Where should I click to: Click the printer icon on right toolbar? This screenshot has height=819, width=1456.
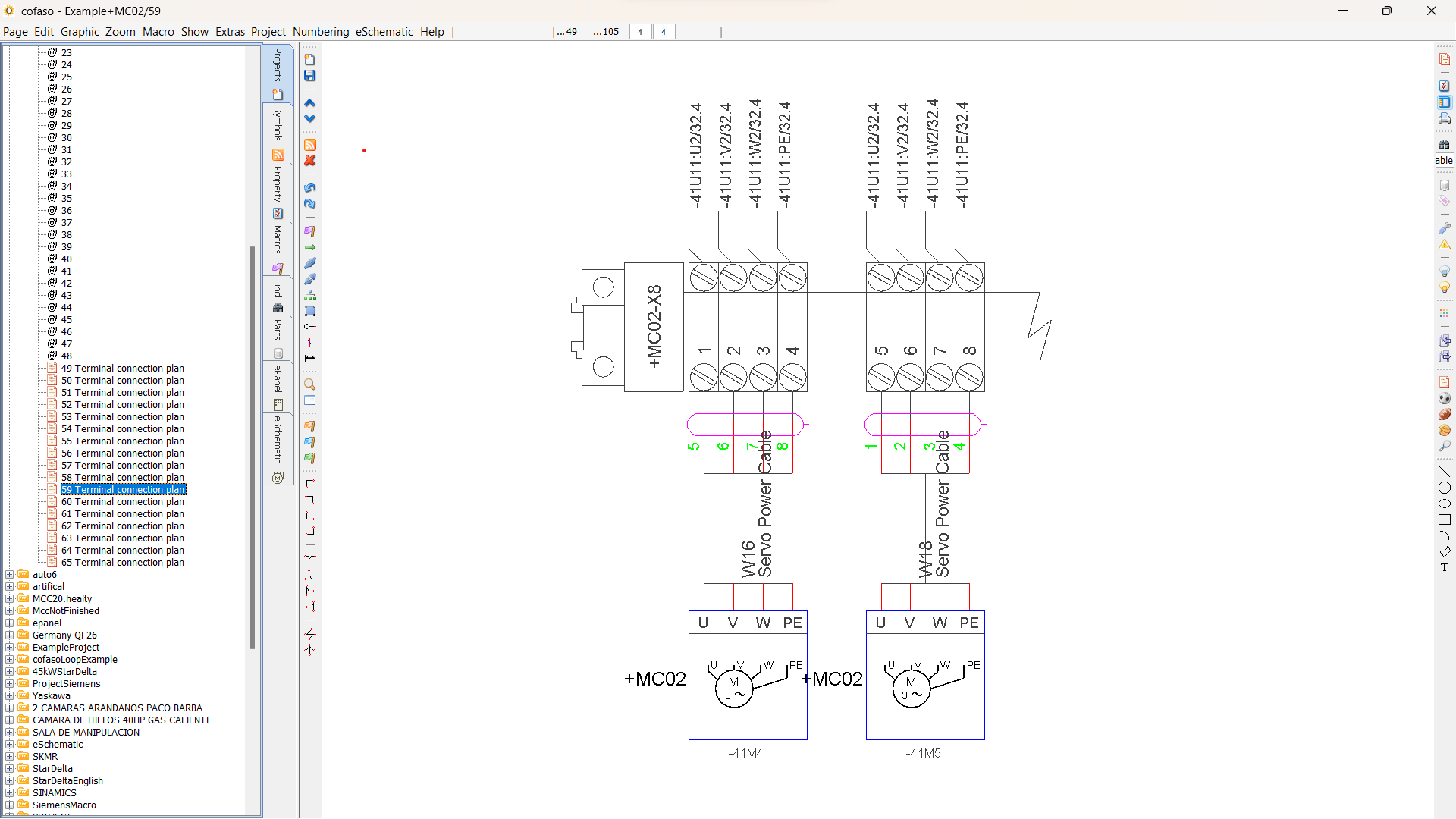[1444, 119]
